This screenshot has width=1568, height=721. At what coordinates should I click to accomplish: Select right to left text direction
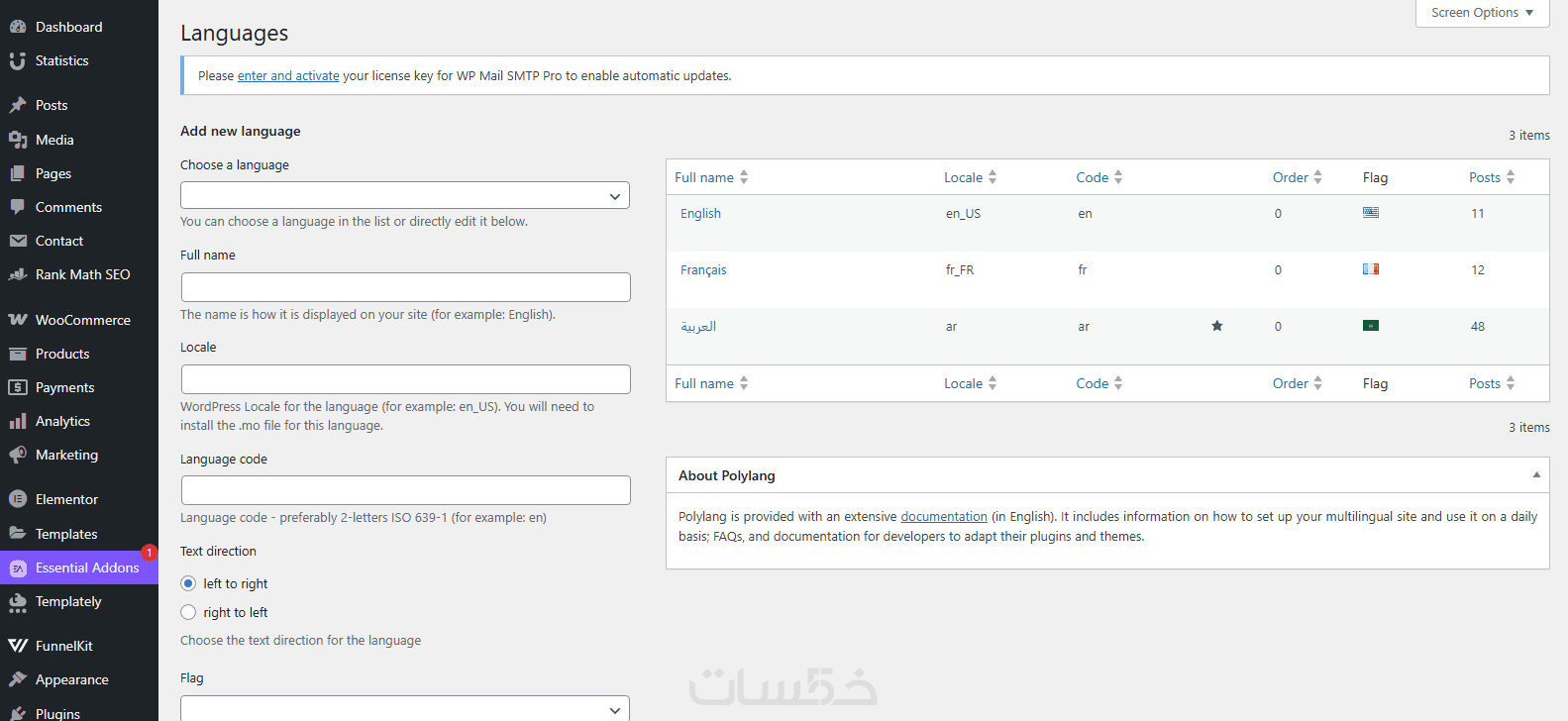[188, 612]
